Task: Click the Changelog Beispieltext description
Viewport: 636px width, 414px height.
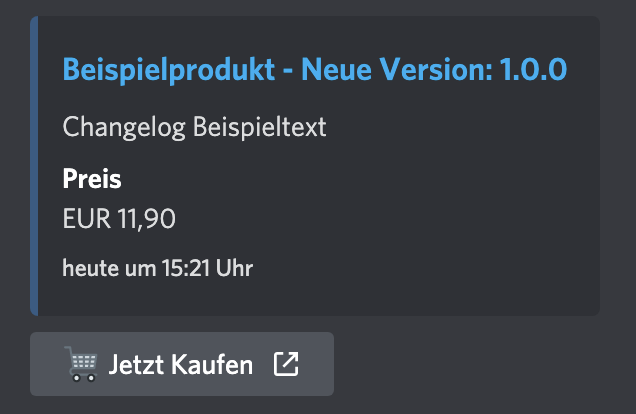Action: pos(194,127)
